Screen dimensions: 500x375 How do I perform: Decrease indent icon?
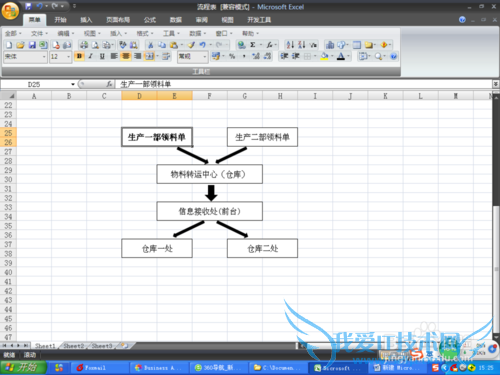tap(284, 56)
